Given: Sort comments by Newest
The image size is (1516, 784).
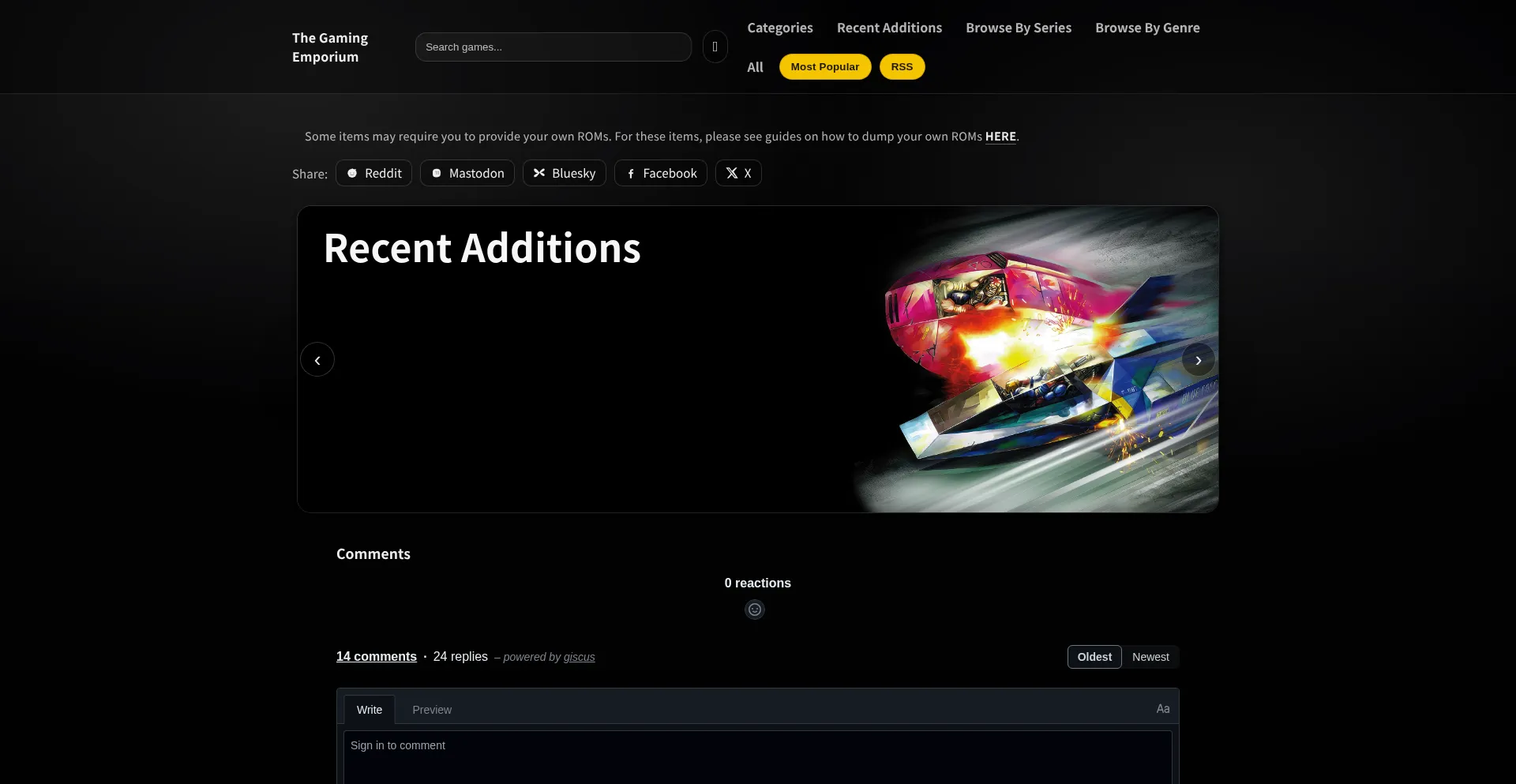Looking at the screenshot, I should (1150, 657).
